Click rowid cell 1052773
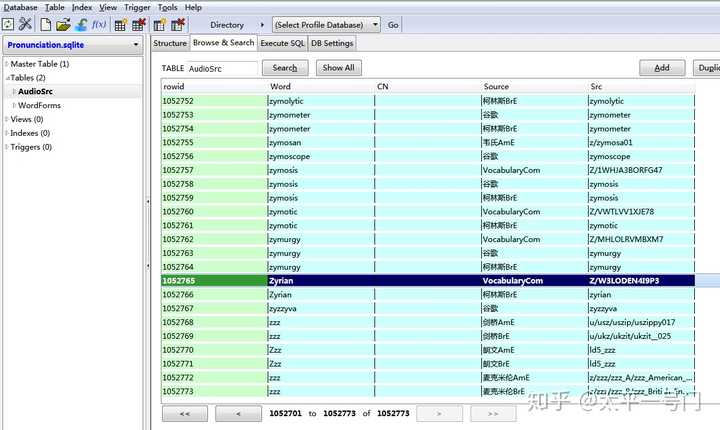 tap(214, 391)
